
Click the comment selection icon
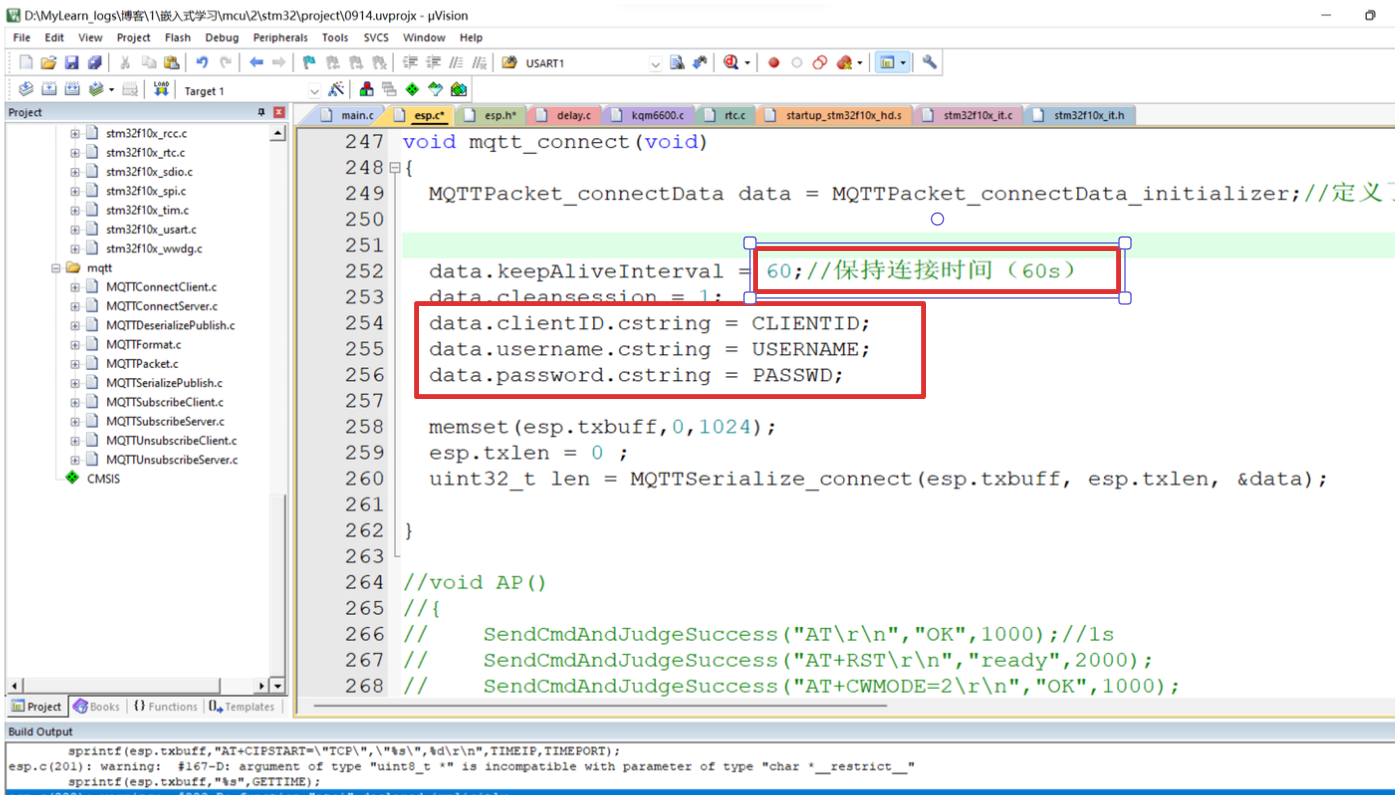click(456, 62)
